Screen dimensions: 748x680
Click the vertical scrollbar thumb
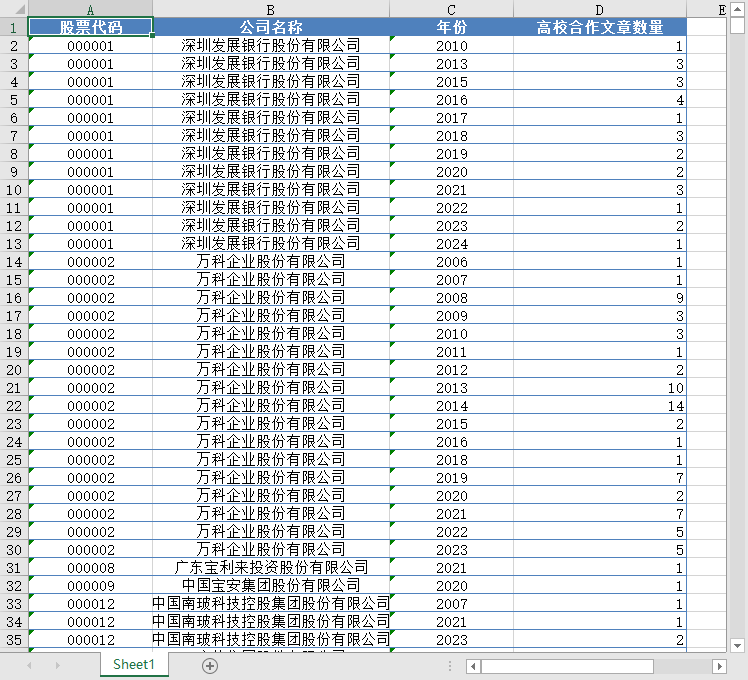coord(738,25)
